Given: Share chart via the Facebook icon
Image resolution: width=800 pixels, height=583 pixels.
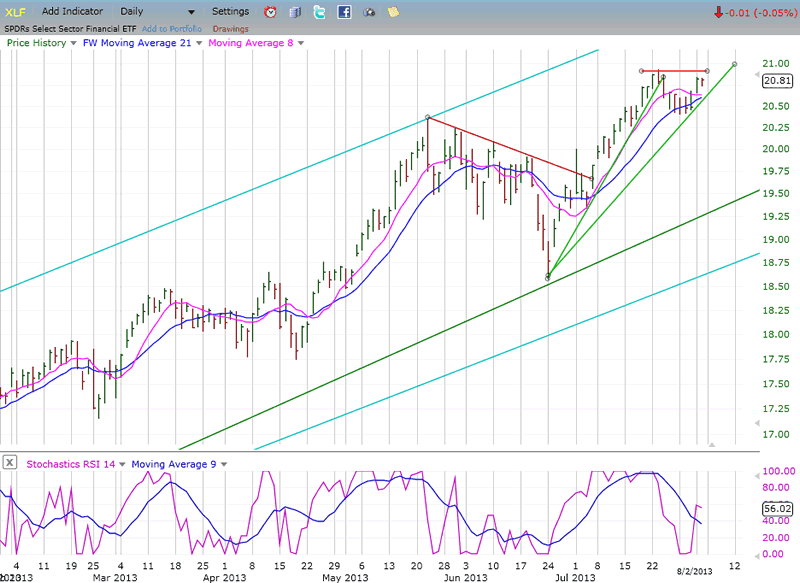Looking at the screenshot, I should click(344, 12).
